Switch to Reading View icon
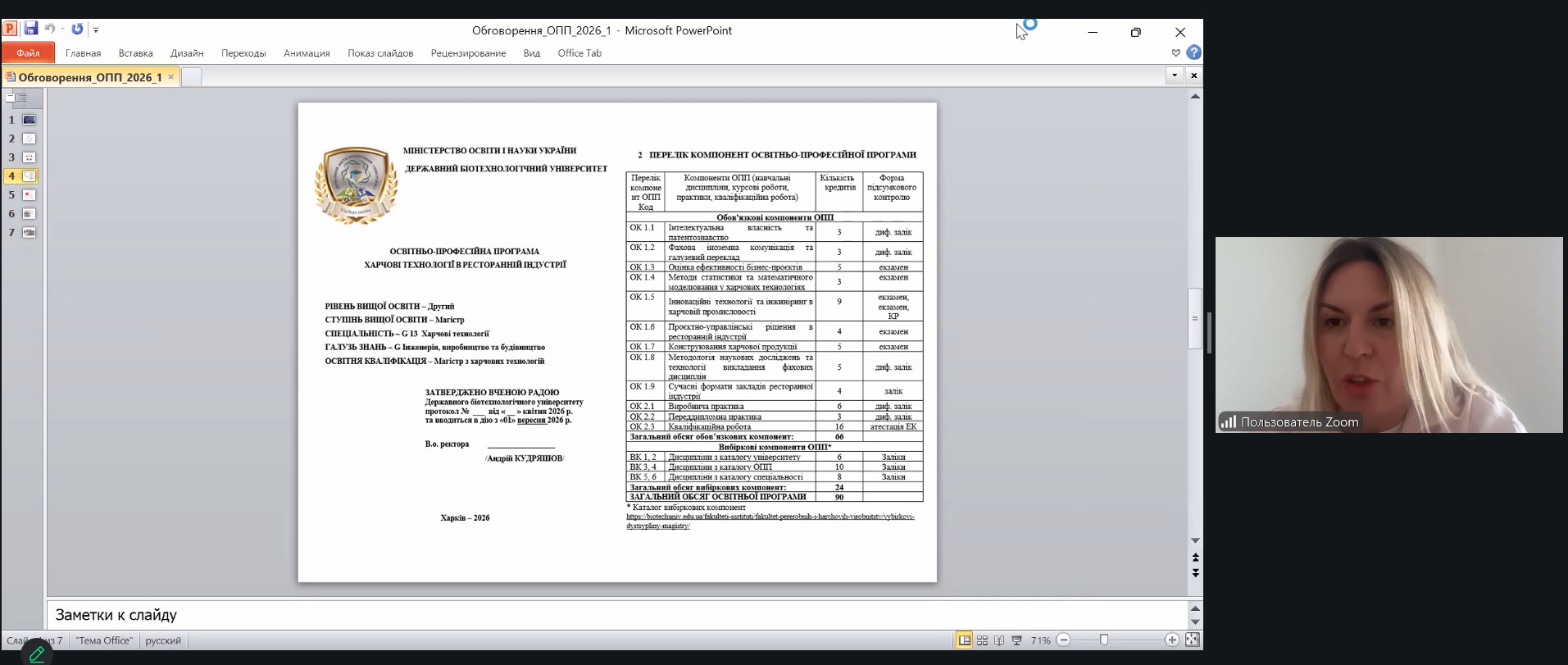 [999, 640]
